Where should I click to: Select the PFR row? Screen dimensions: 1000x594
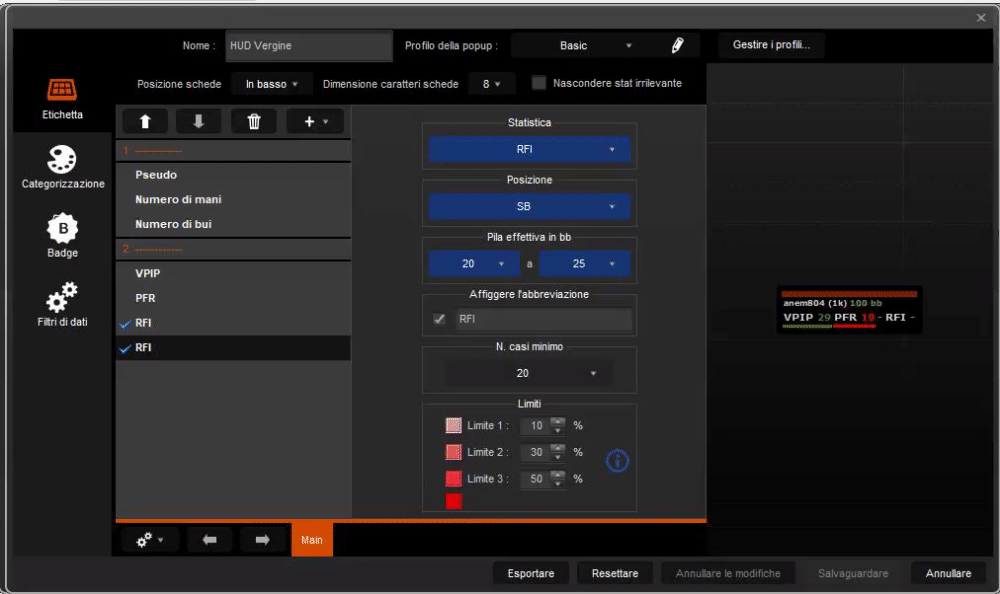233,299
